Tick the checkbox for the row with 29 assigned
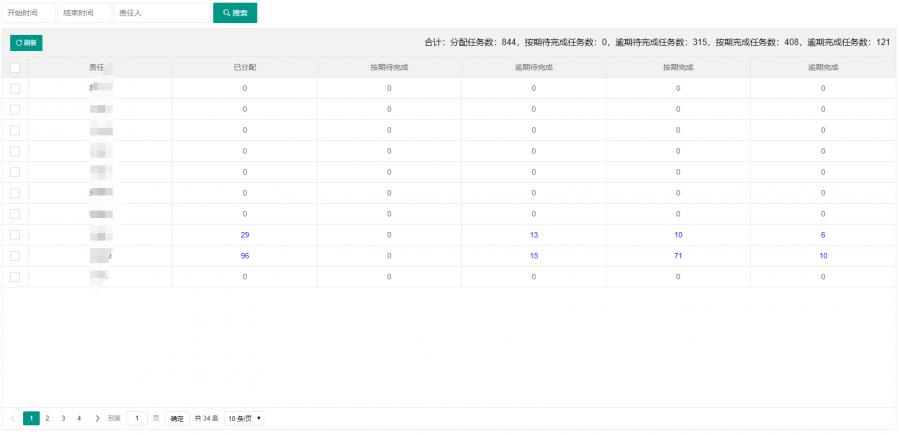Image resolution: width=899 pixels, height=435 pixels. click(15, 235)
